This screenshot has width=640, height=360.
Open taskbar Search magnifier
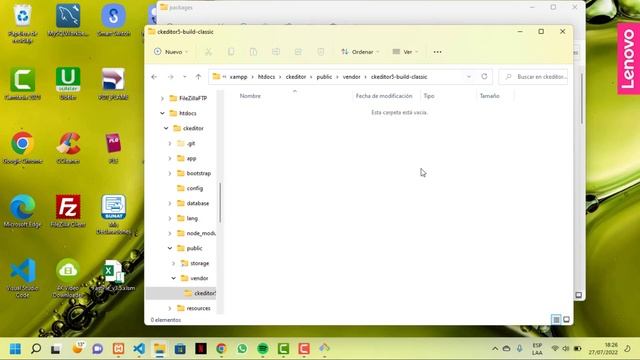point(36,349)
